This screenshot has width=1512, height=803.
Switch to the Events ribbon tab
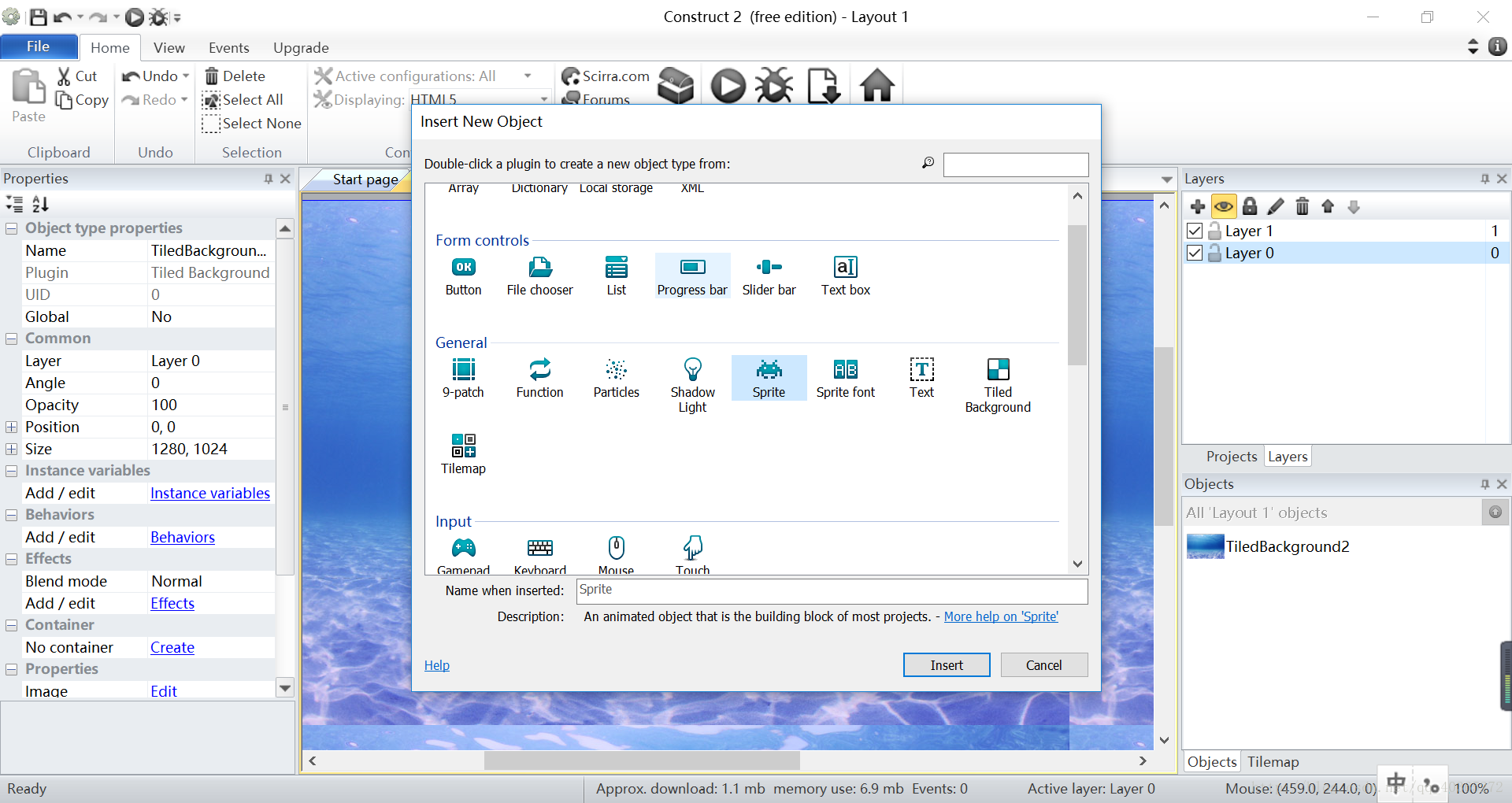point(229,48)
